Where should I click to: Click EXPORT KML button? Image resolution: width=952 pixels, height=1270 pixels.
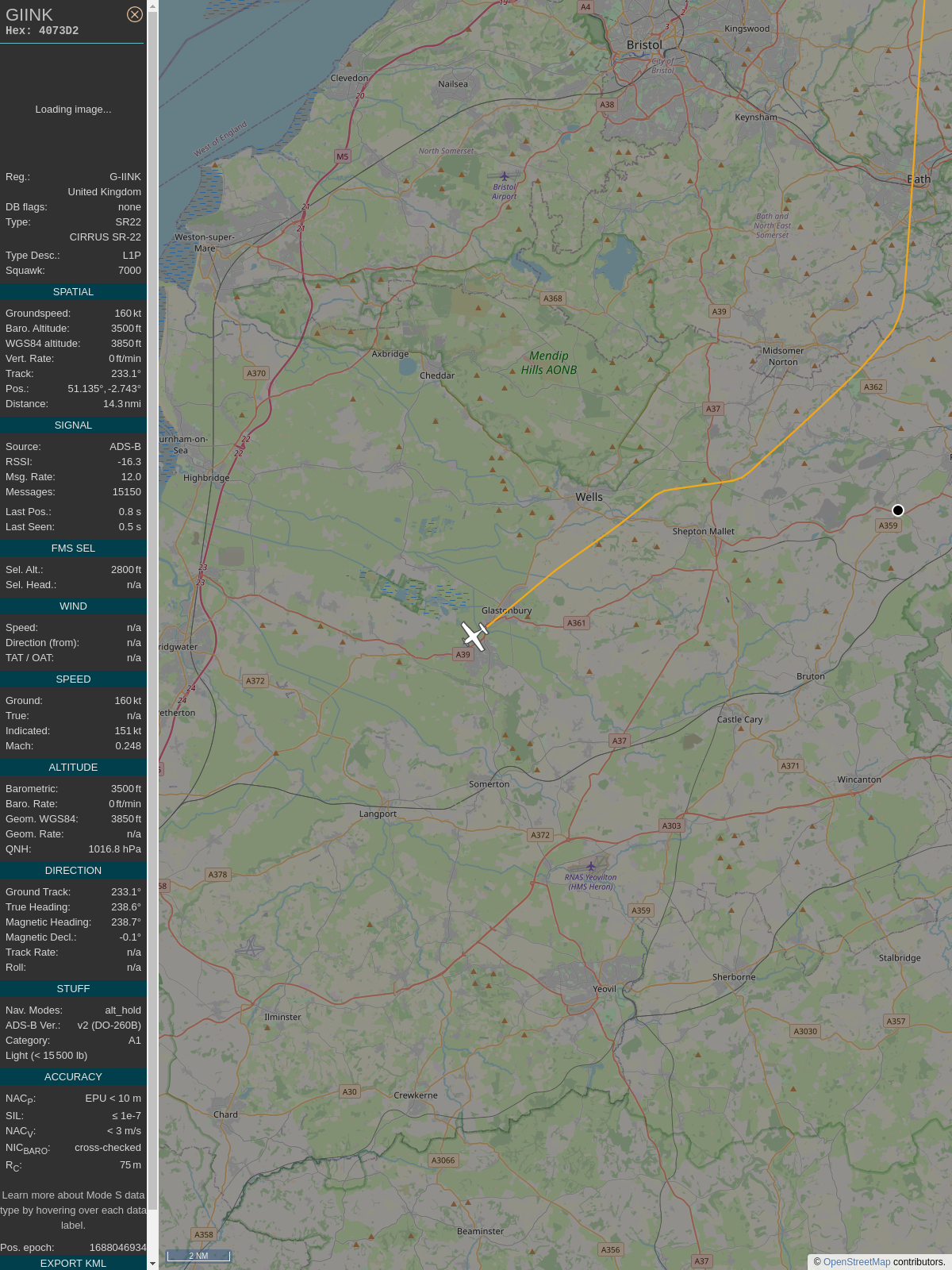[x=73, y=1263]
